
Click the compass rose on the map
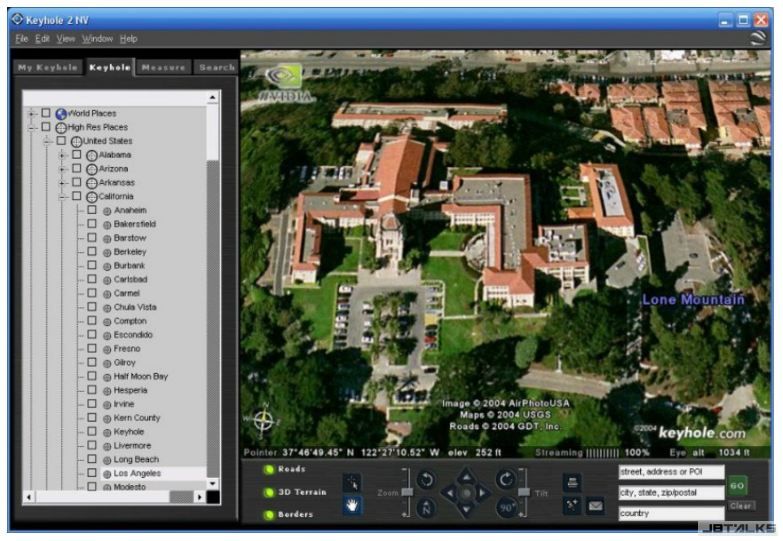263,421
